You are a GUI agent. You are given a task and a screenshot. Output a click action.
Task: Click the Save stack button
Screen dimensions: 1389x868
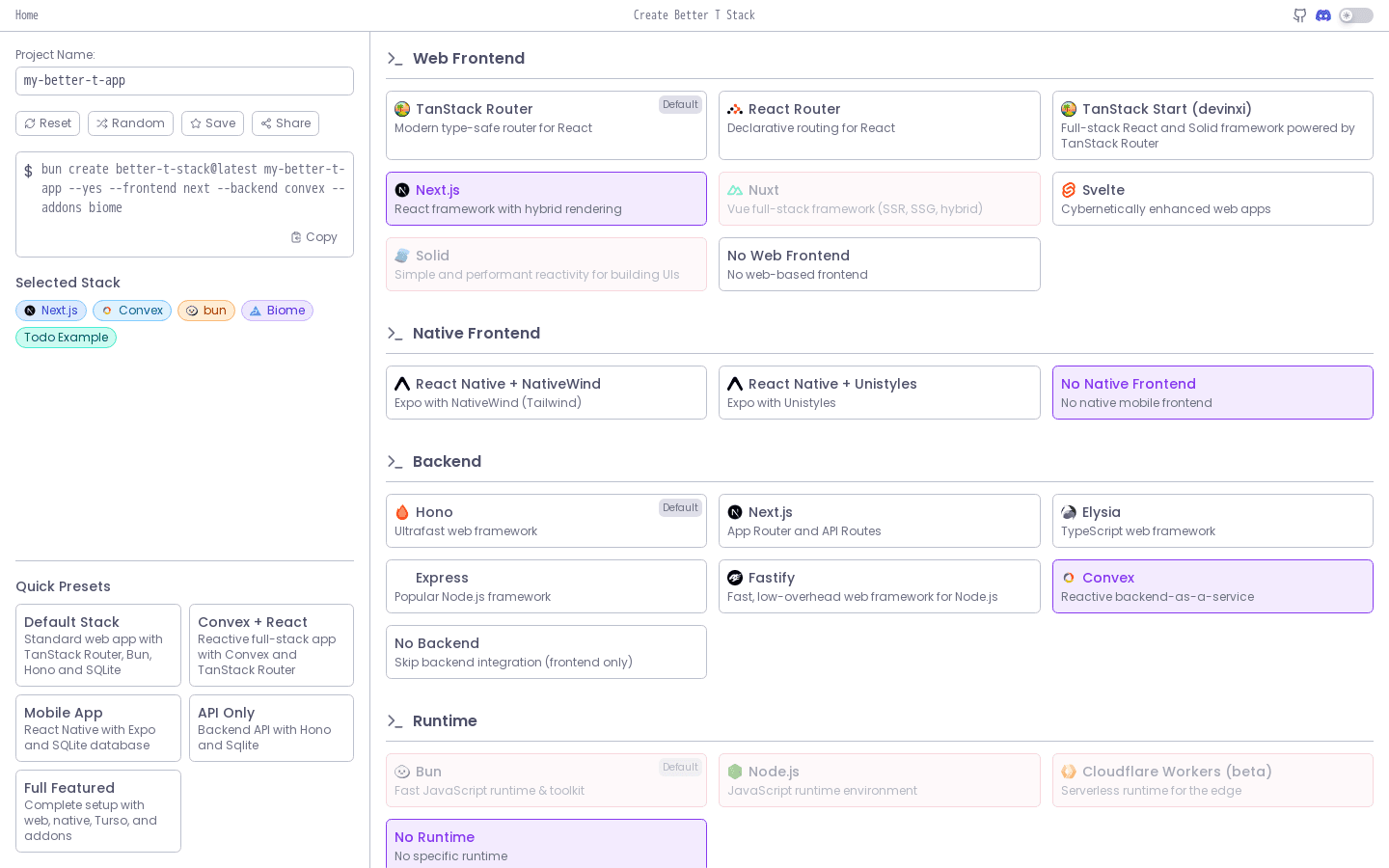tap(212, 123)
